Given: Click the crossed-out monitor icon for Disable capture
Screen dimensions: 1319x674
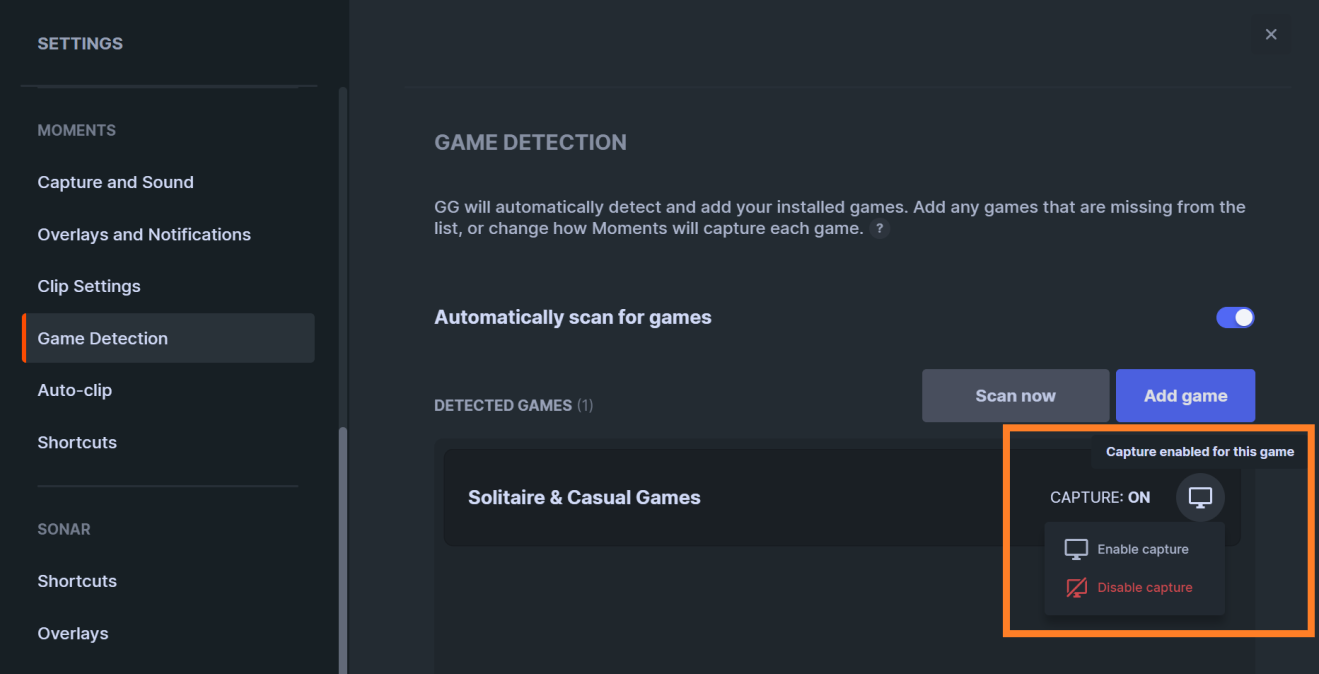Looking at the screenshot, I should click(x=1076, y=587).
